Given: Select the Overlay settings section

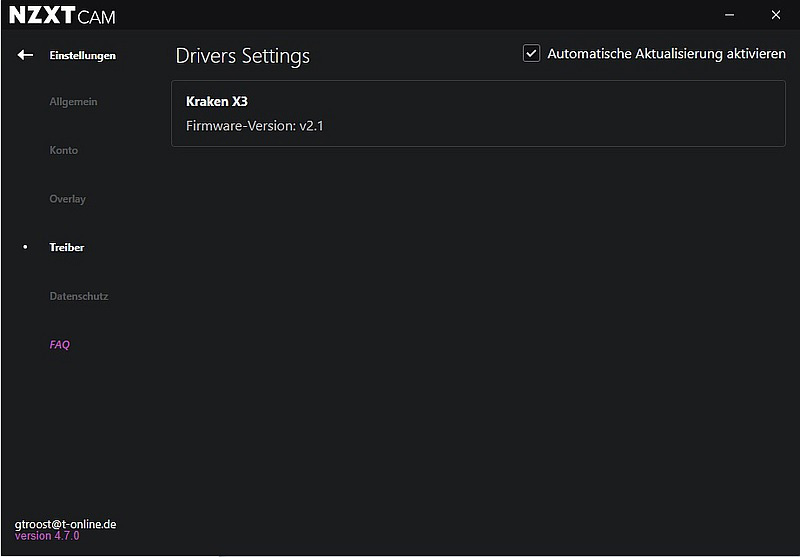Looking at the screenshot, I should [67, 199].
